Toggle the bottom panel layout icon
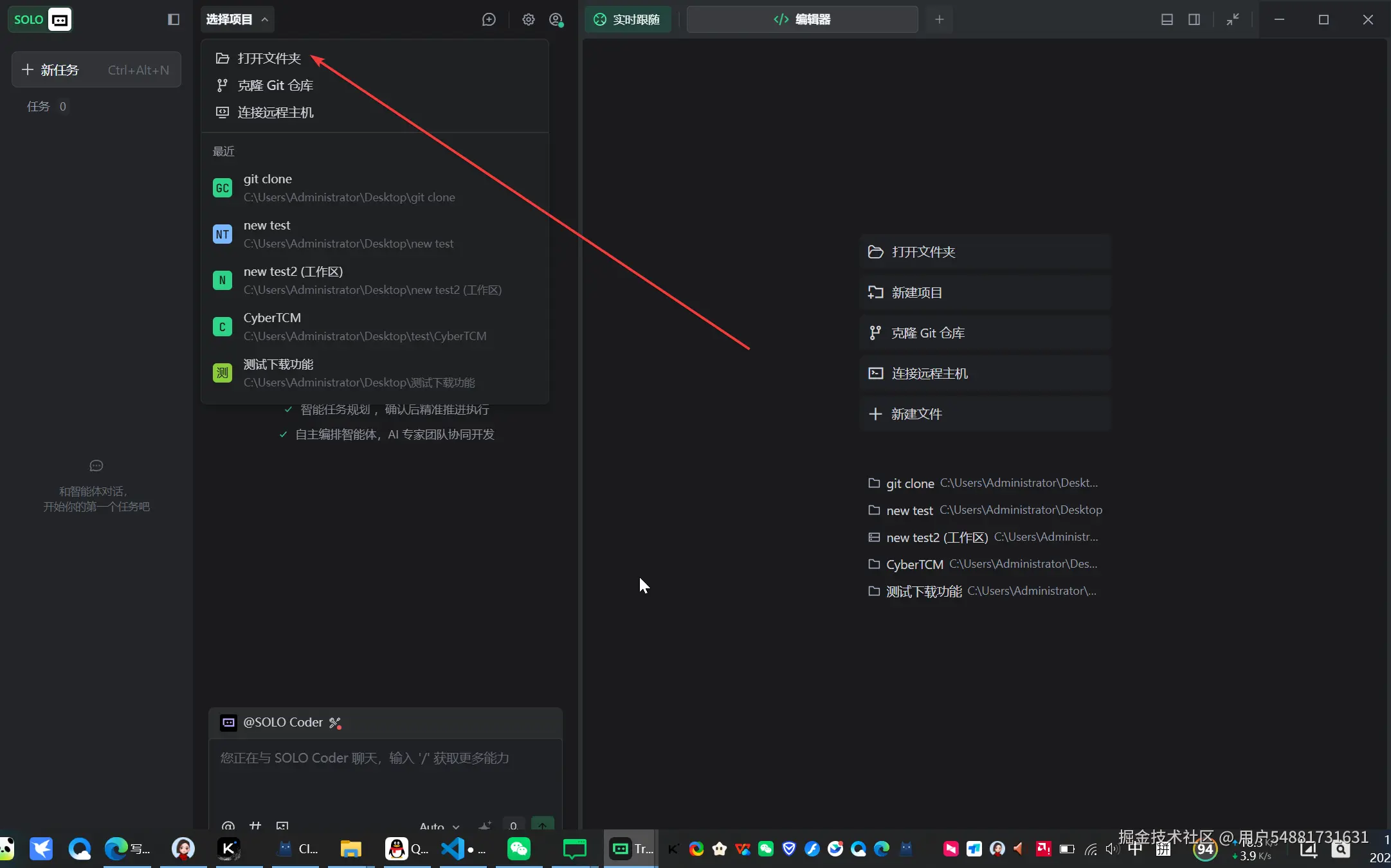Image resolution: width=1391 pixels, height=868 pixels. (1167, 19)
